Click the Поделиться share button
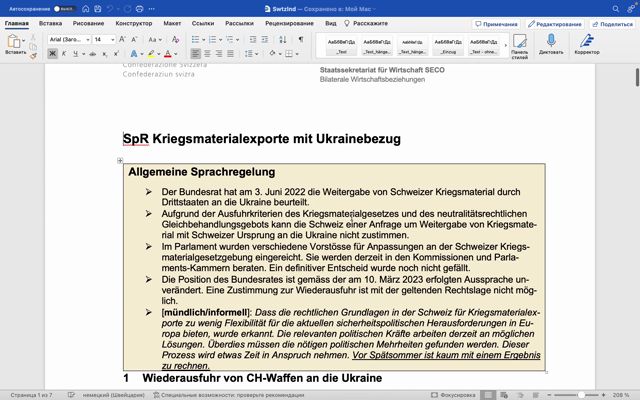This screenshot has height=400, width=640. (613, 24)
